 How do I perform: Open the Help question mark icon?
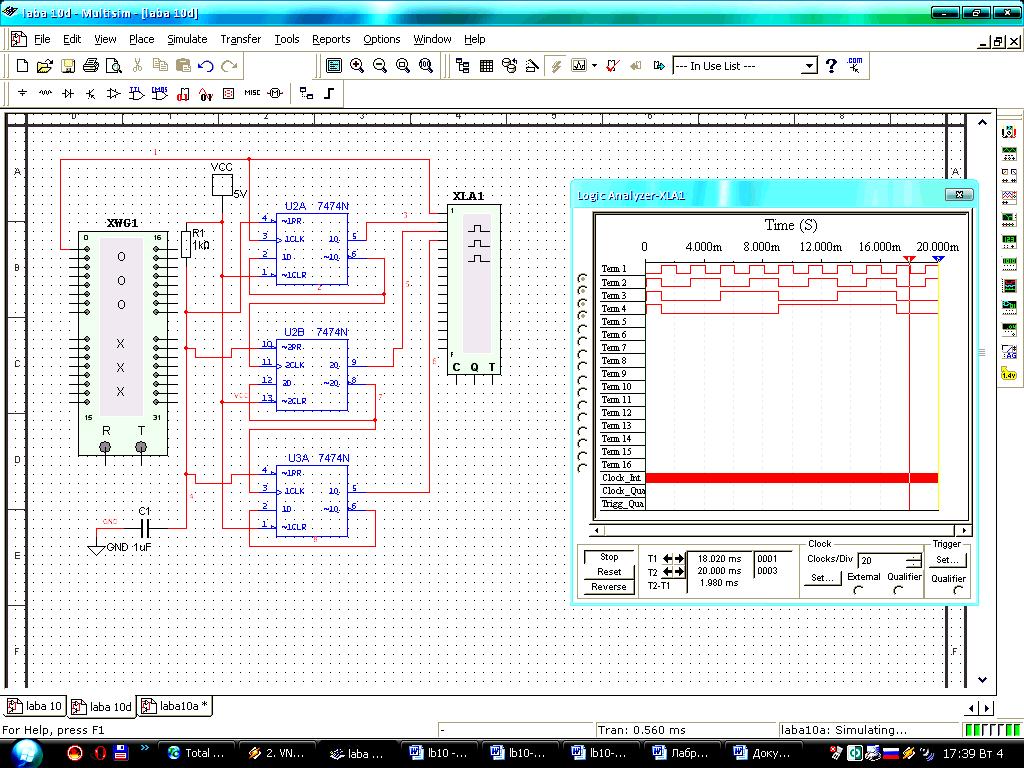pyautogui.click(x=831, y=66)
